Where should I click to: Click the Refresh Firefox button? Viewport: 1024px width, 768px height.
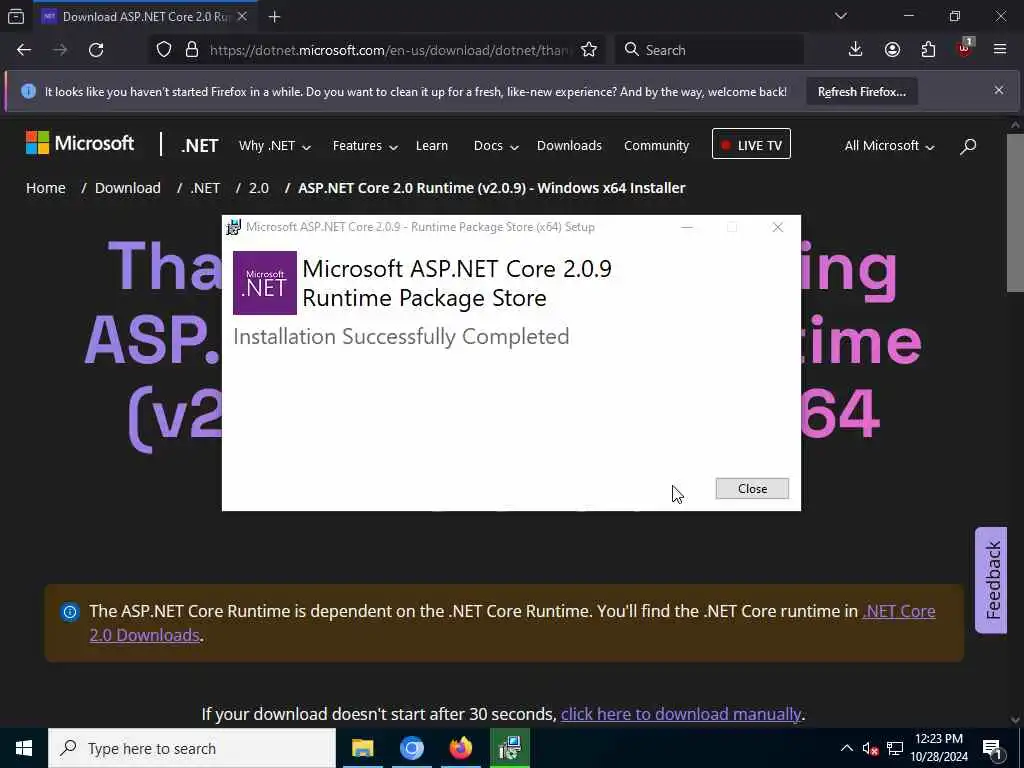tap(861, 92)
